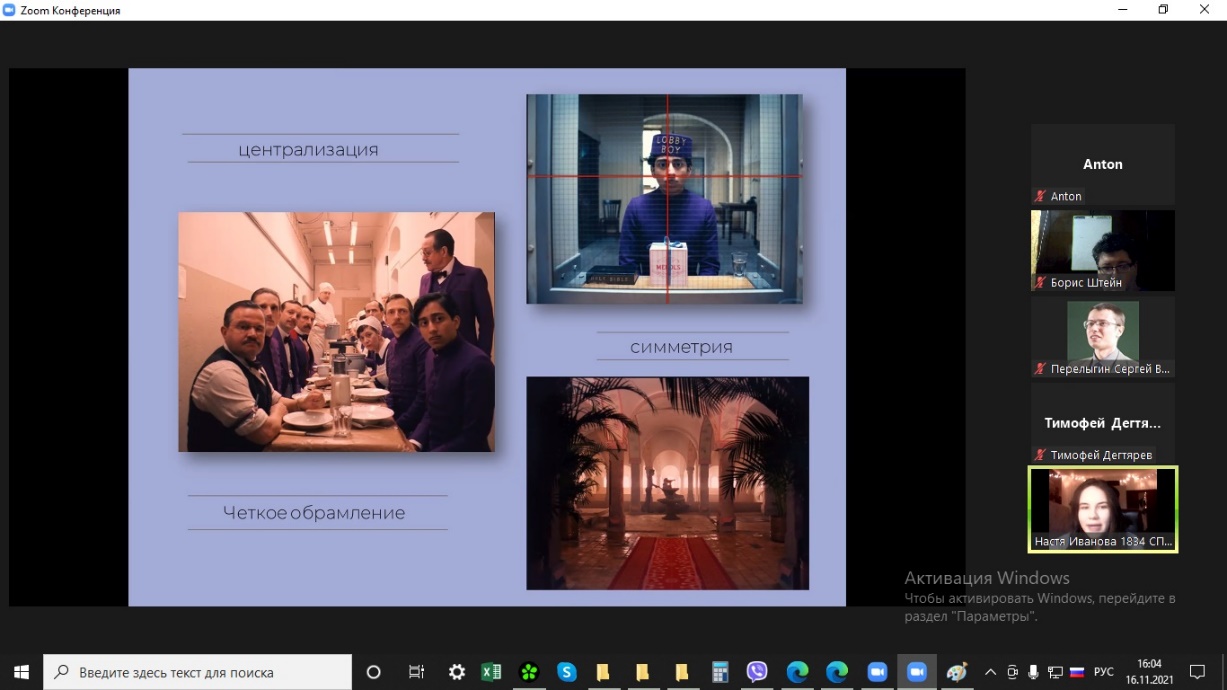Click muted microphone icon beside Перелыгин Сергей
The width and height of the screenshot is (1227, 690).
[x=1041, y=369]
